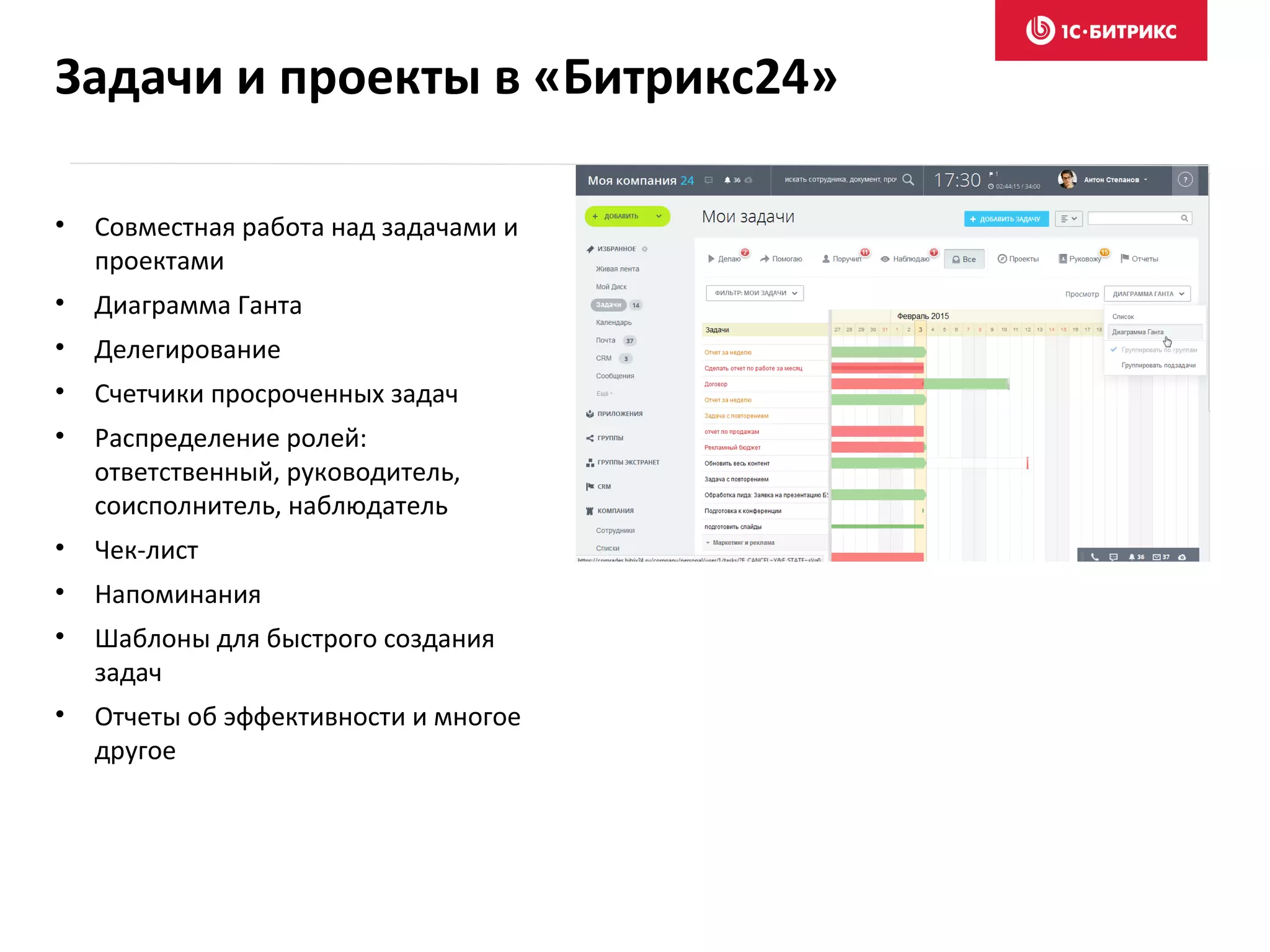Toggle Группировать по группам option
The width and height of the screenshot is (1270, 952).
click(x=1155, y=350)
